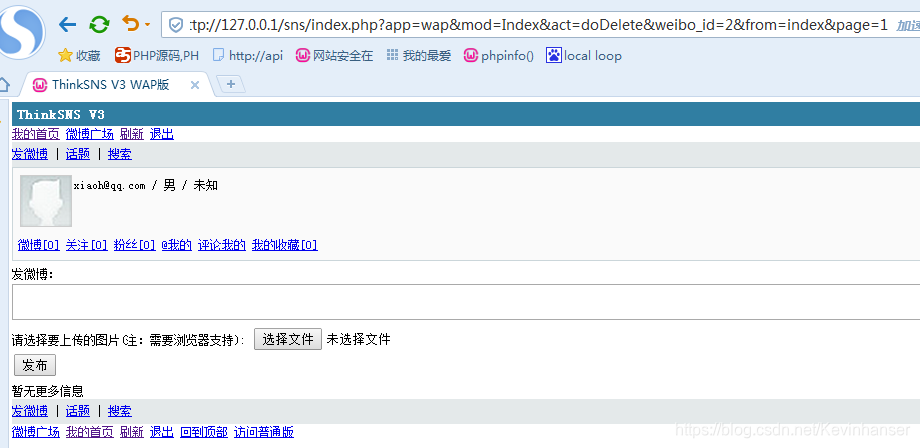920x448 pixels.
Task: Close the ThinkSNS V3 WAP版 tab
Action: tap(195, 85)
